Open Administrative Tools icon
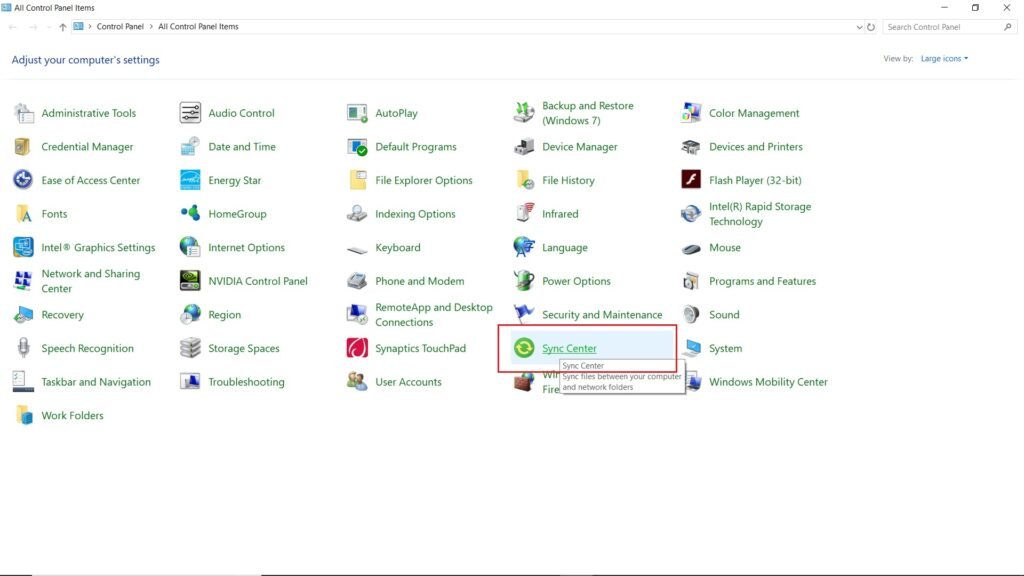 click(24, 113)
